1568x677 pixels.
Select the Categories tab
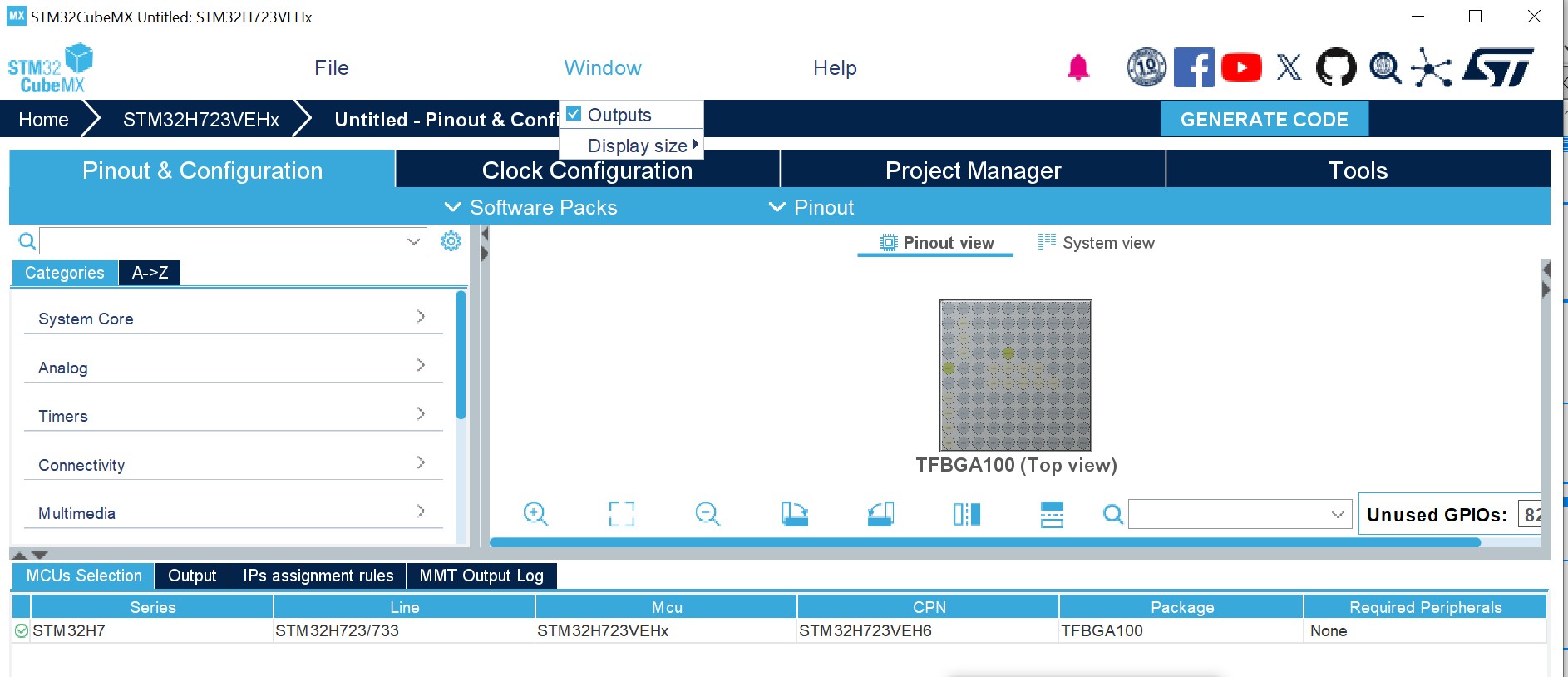click(65, 273)
